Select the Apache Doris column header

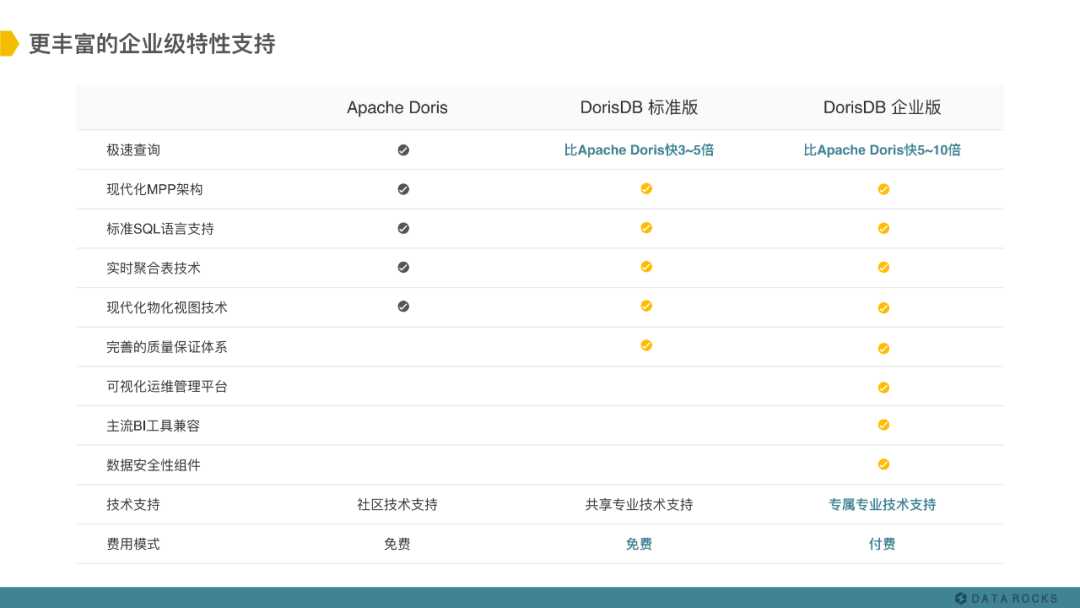coord(397,107)
